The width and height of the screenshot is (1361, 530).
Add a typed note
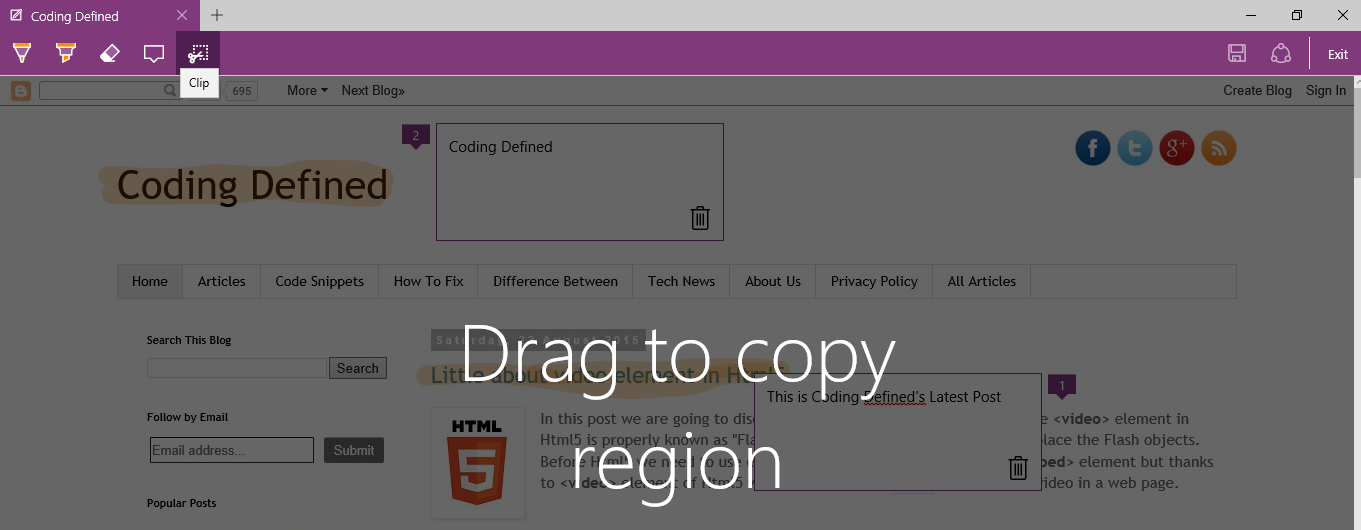(154, 53)
